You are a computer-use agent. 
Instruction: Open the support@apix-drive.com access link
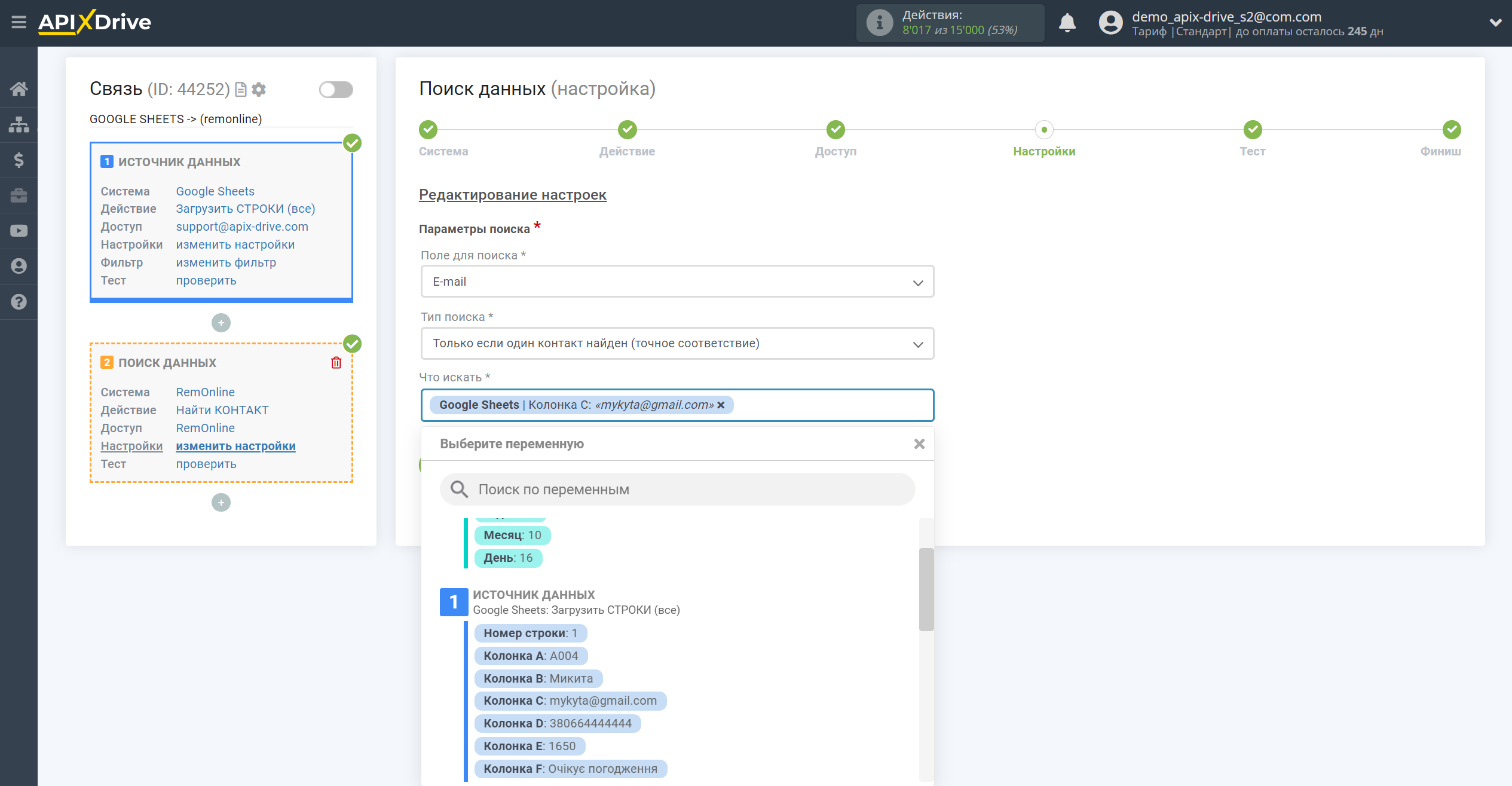242,227
